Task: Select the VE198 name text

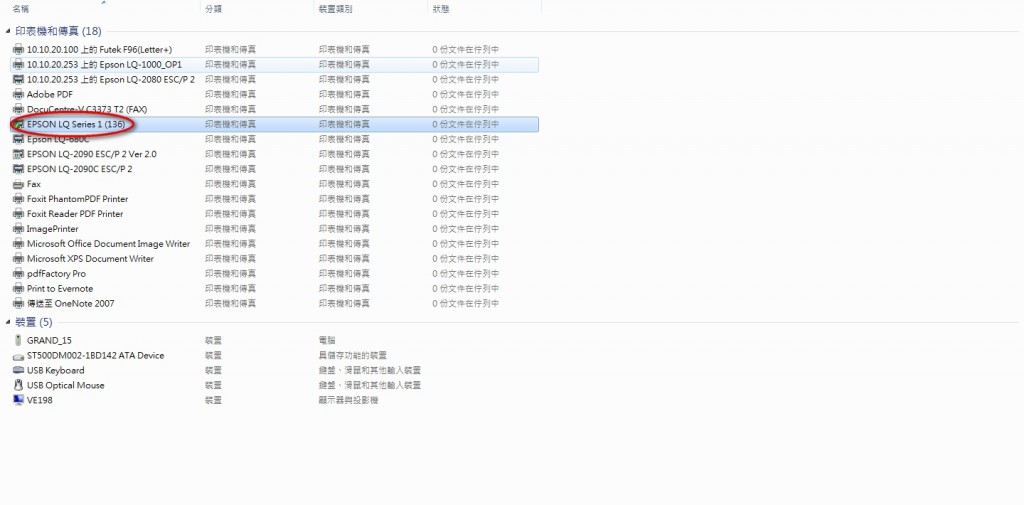Action: (39, 400)
